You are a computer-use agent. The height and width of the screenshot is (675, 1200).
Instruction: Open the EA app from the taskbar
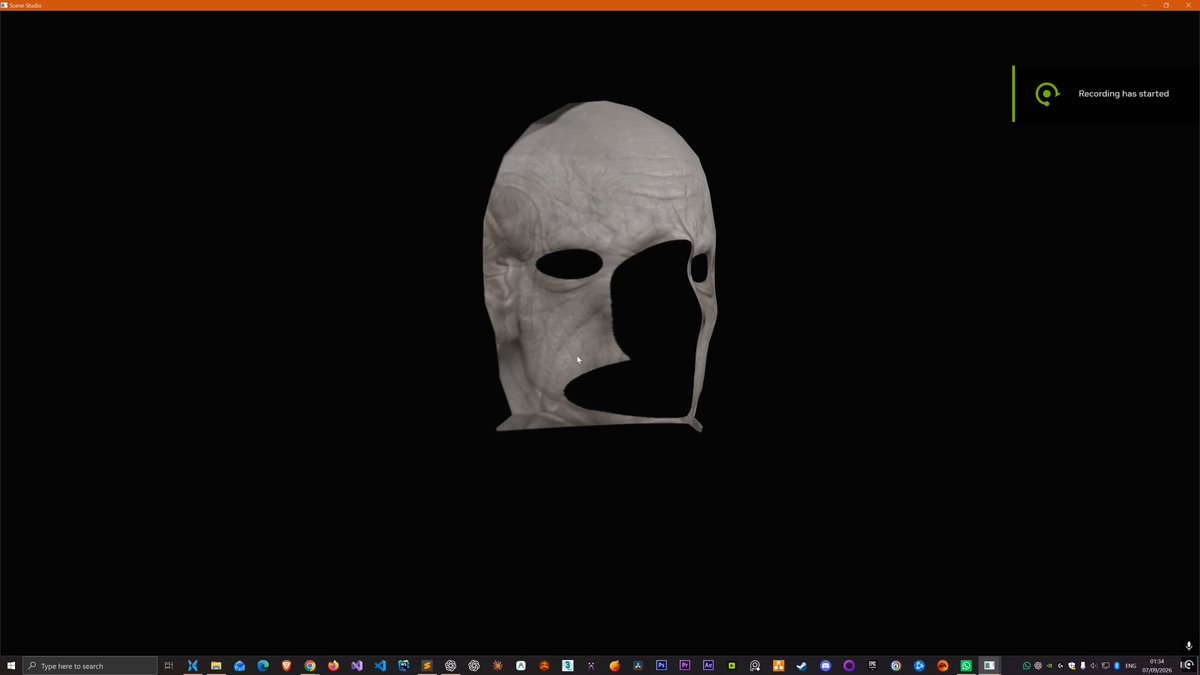(x=943, y=666)
